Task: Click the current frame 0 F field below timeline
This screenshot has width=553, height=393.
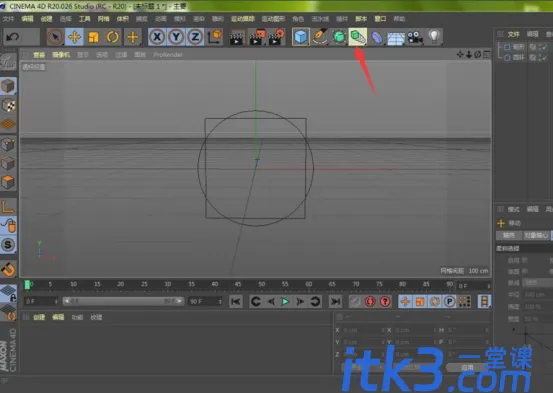Action: pyautogui.click(x=41, y=302)
